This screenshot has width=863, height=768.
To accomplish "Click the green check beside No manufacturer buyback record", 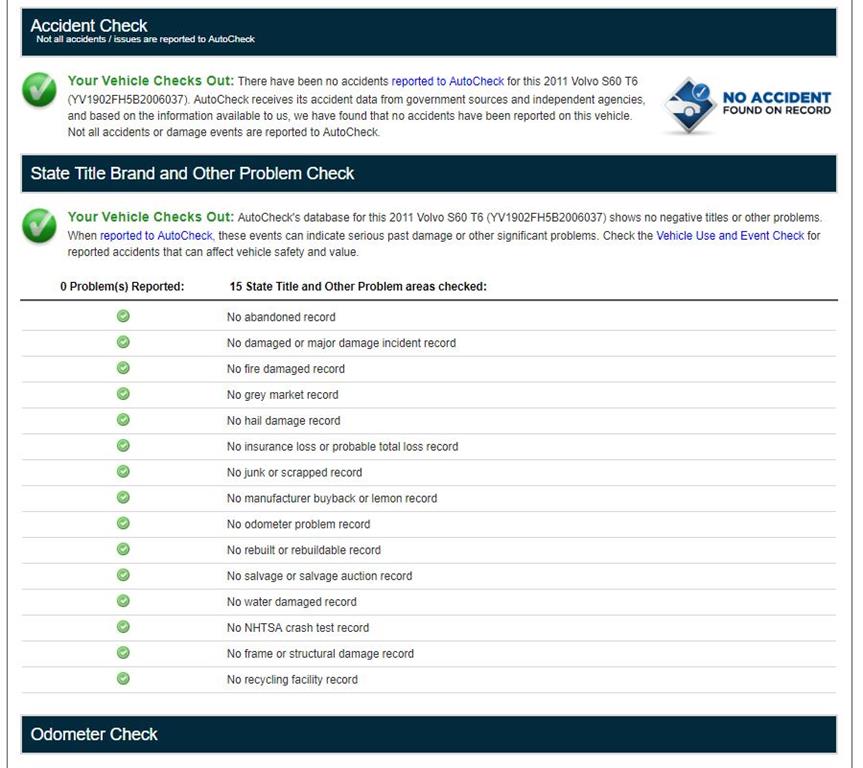I will click(123, 497).
